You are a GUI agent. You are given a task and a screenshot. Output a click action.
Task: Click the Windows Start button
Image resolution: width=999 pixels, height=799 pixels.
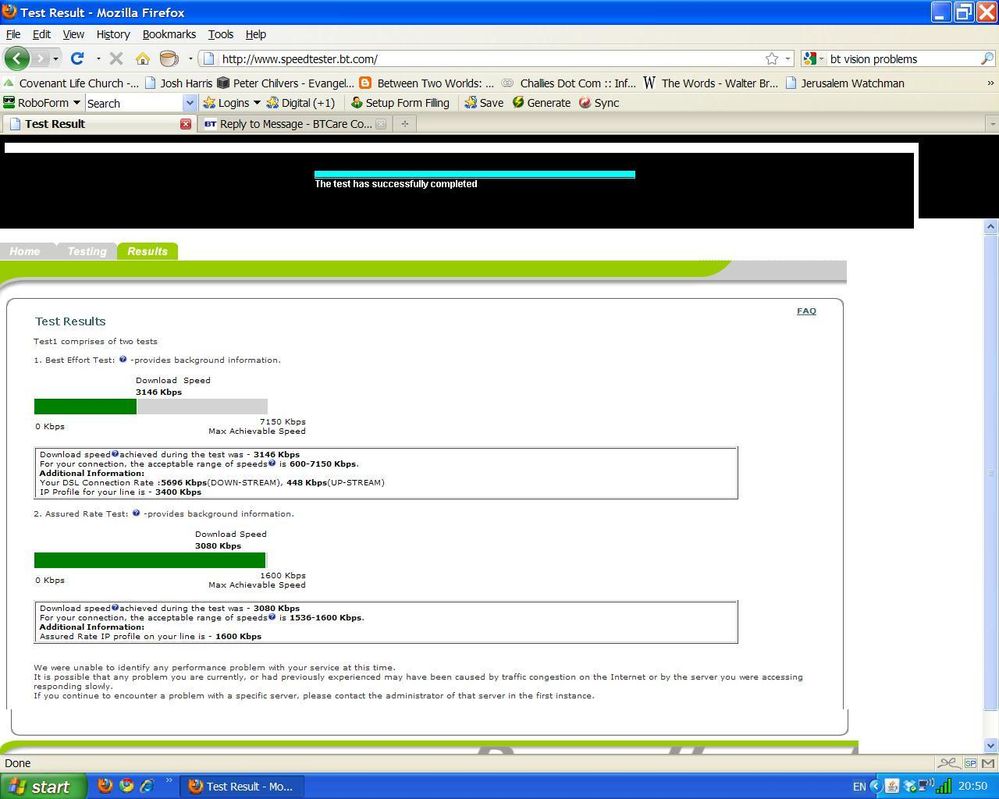(40, 786)
